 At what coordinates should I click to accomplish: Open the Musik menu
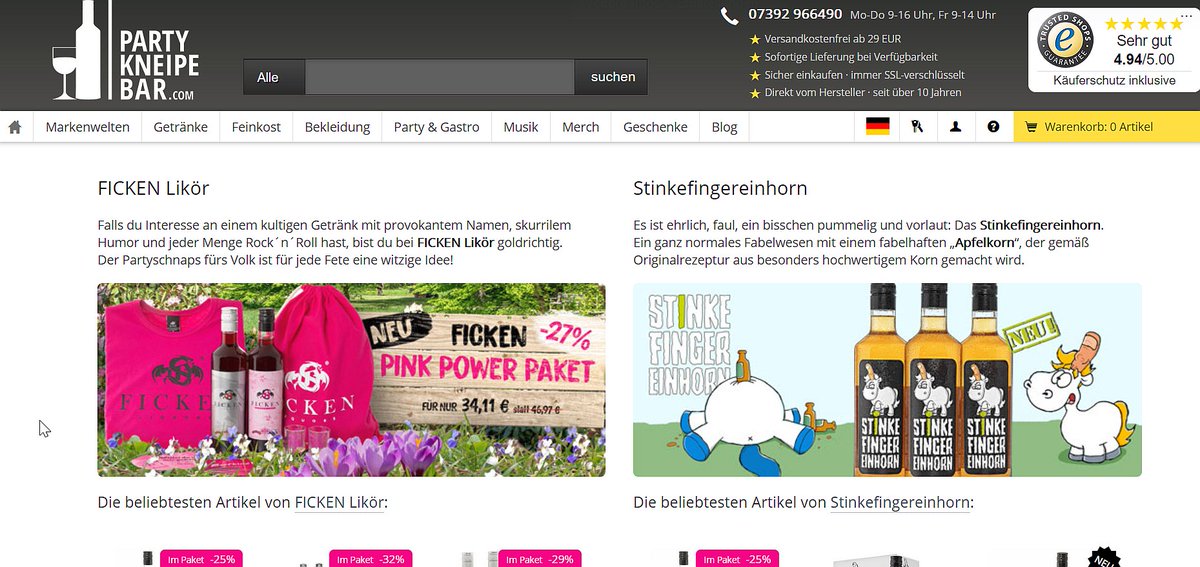coord(521,127)
